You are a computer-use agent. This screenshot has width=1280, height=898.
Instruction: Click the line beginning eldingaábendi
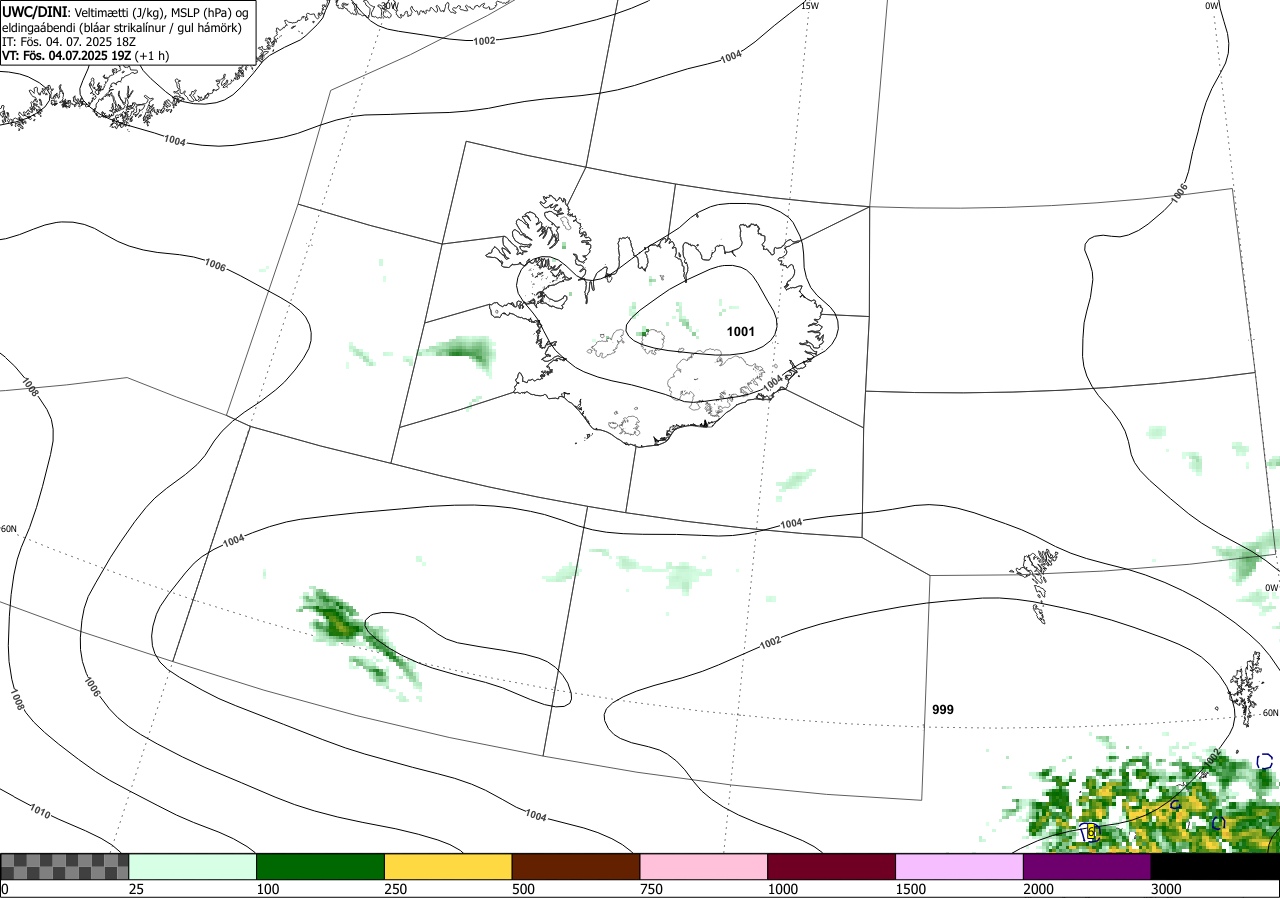tap(122, 27)
